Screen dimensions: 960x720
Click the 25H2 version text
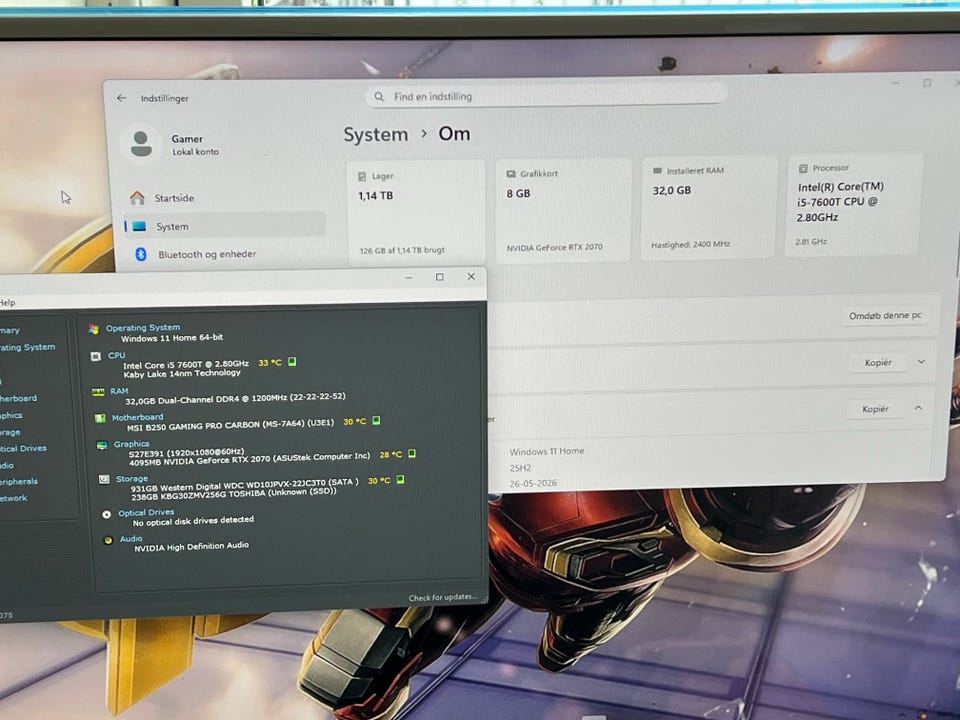(520, 468)
